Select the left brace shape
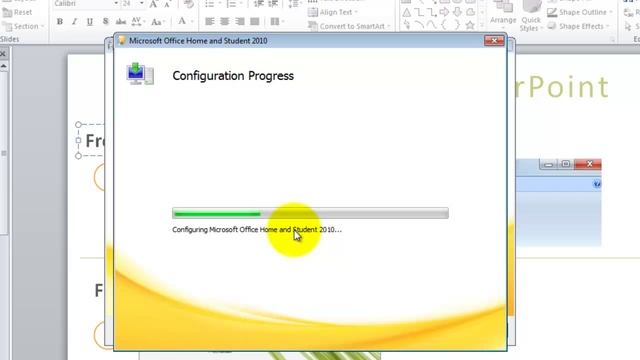The width and height of the screenshot is (640, 360). (444, 25)
